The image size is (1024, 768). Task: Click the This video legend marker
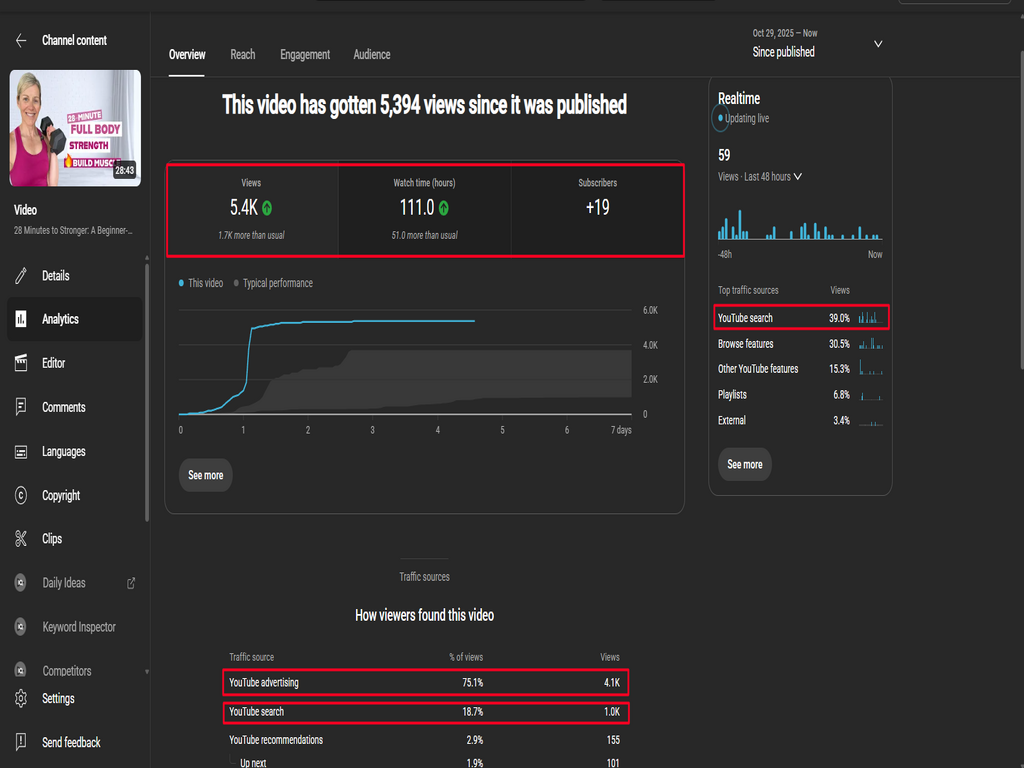181,283
